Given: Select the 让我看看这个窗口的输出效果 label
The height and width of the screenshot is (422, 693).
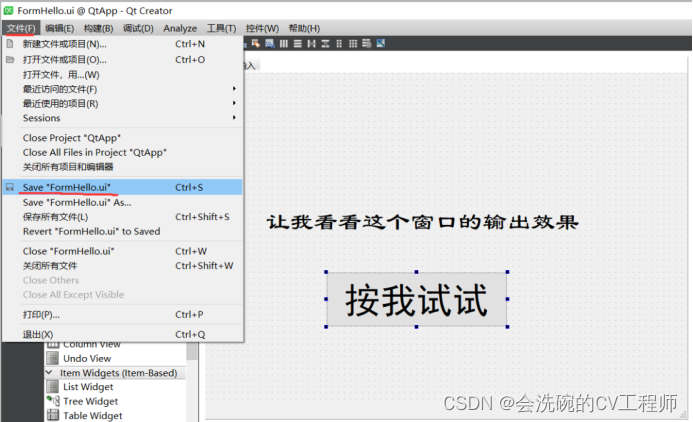Looking at the screenshot, I should coord(423,222).
